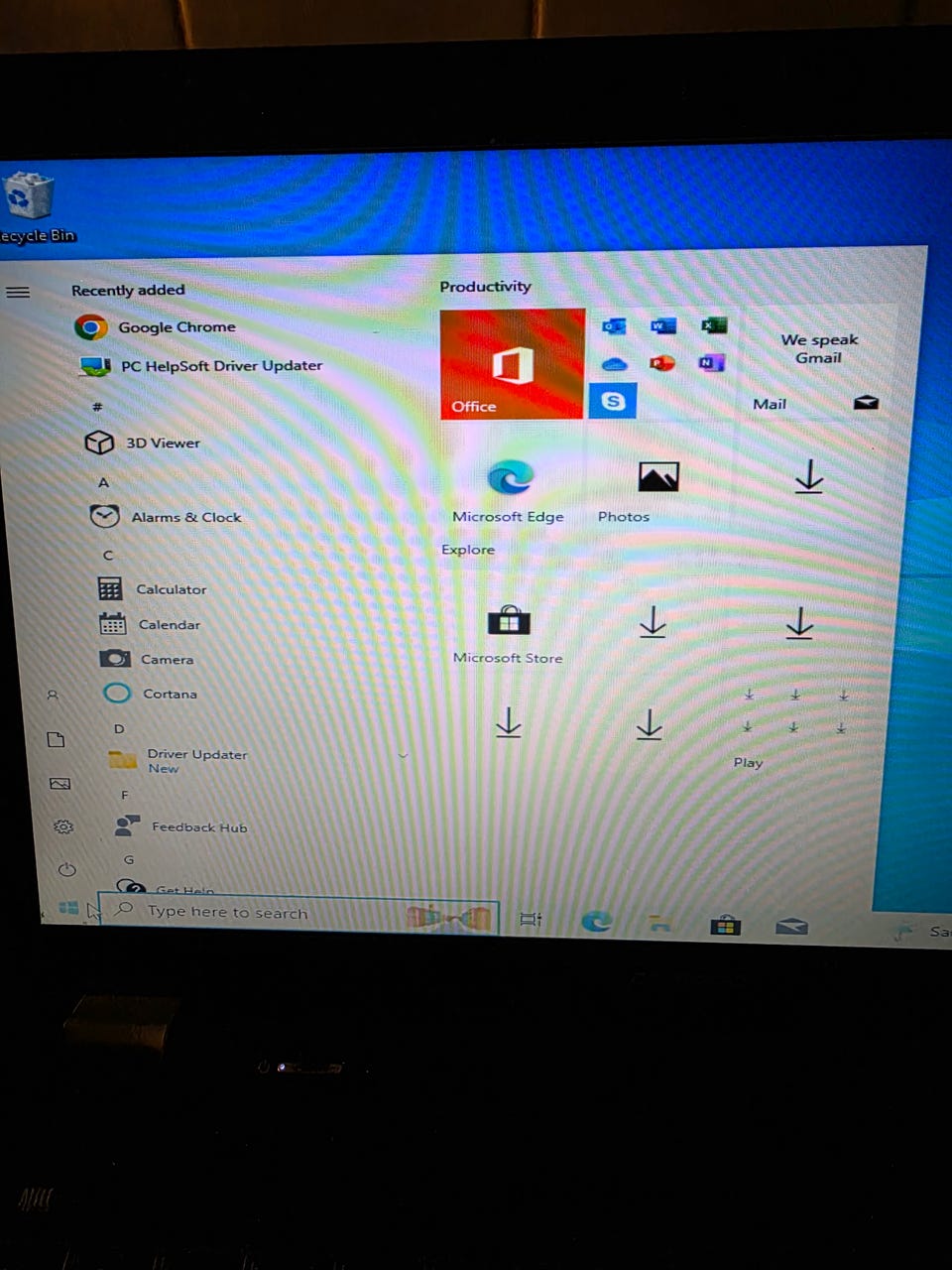The height and width of the screenshot is (1270, 952).
Task: Open Word small icon in Office group
Action: [662, 325]
